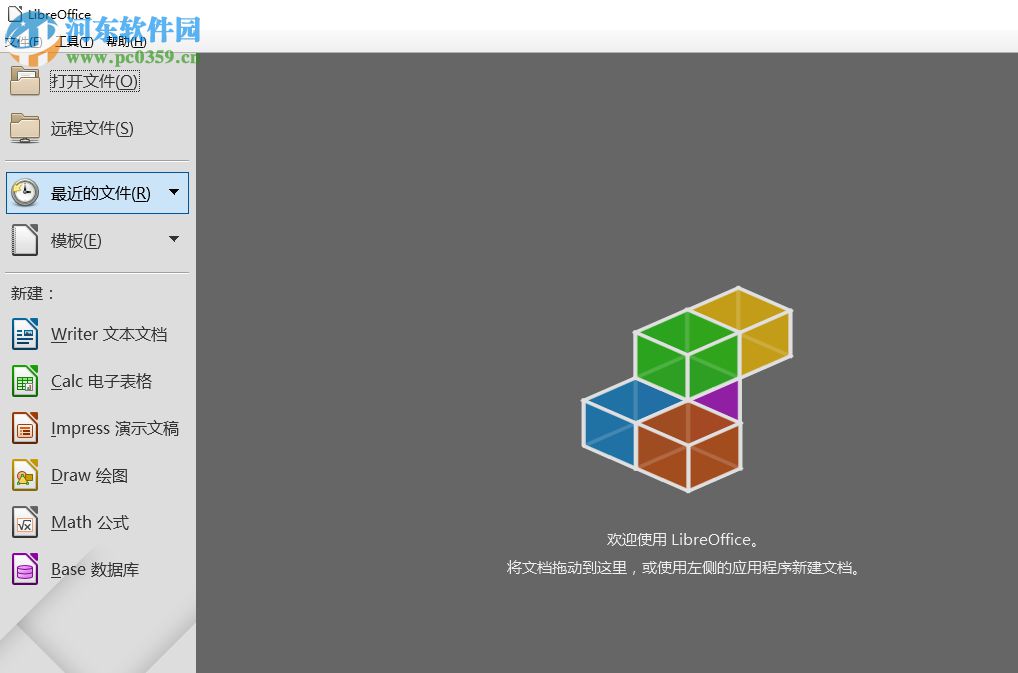The image size is (1018, 673).
Task: Click the Open File folder icon
Action: pos(24,81)
